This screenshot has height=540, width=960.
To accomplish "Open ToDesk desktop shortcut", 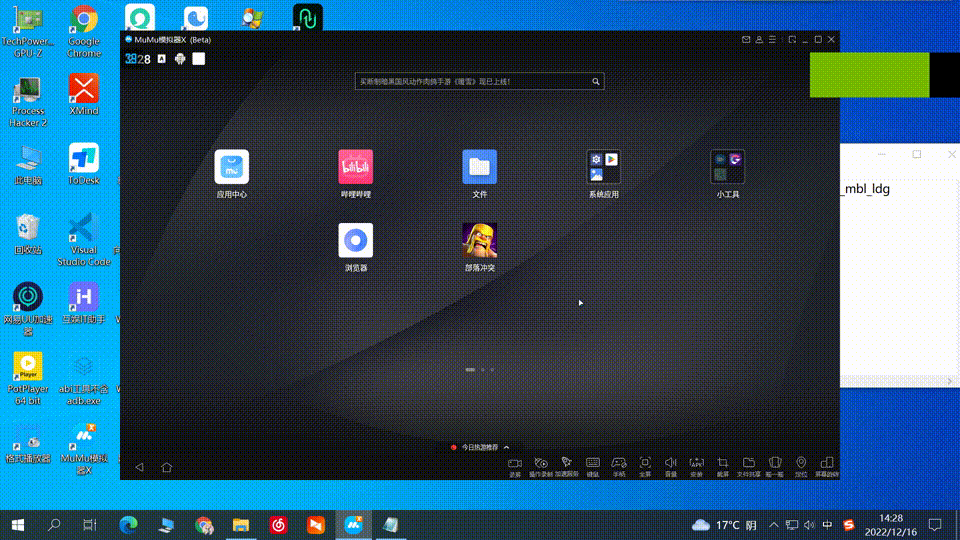I will point(84,164).
